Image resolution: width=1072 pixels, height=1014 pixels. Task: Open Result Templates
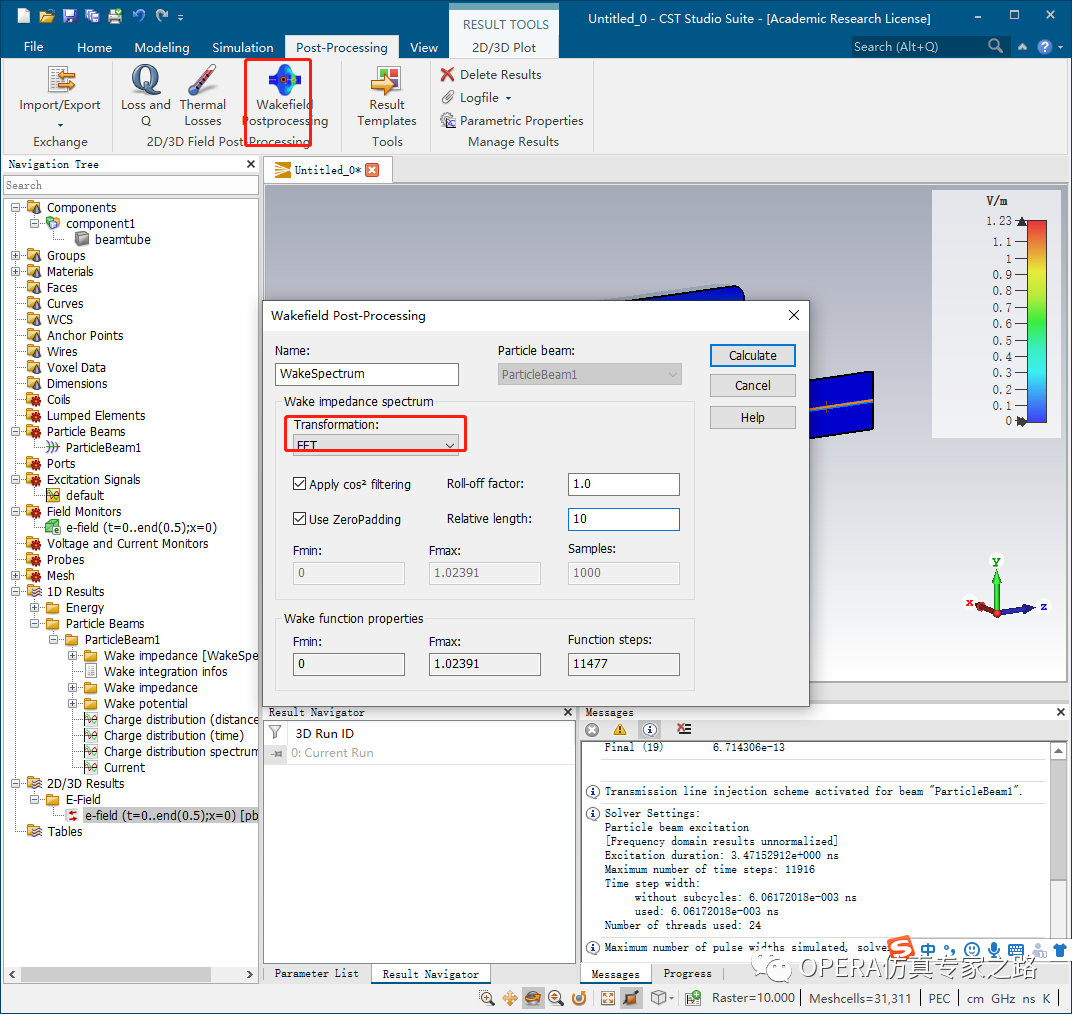(x=387, y=96)
